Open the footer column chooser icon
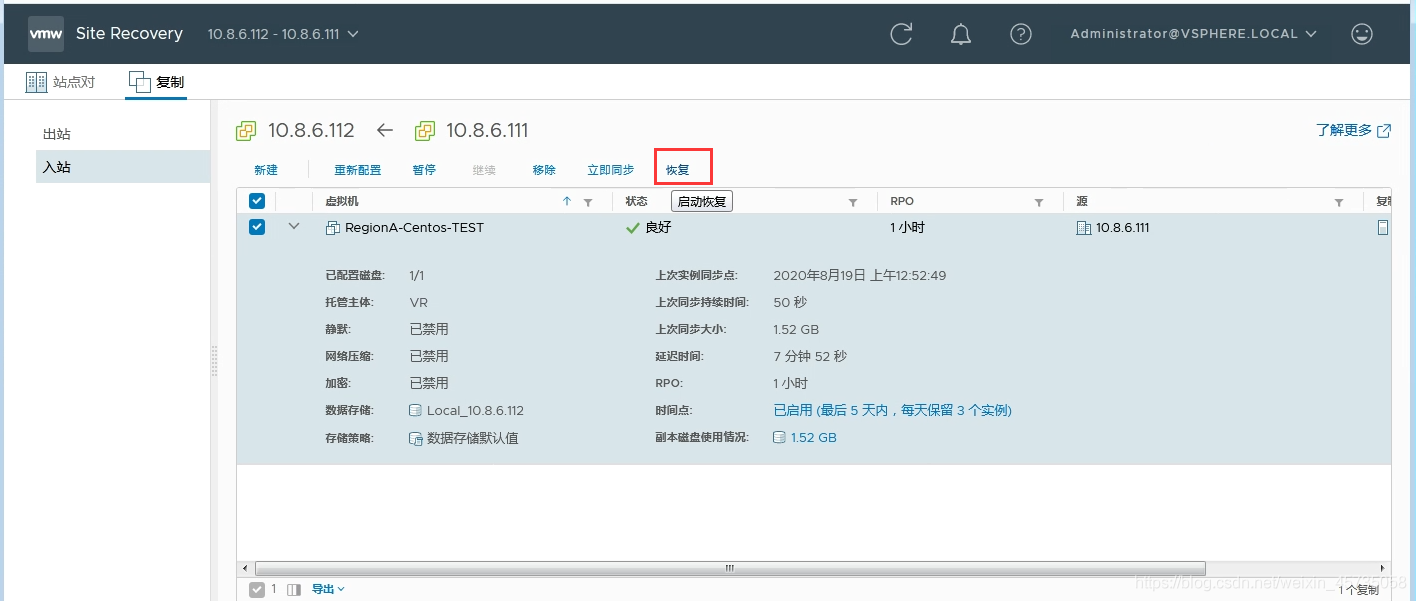This screenshot has width=1416, height=601. (294, 590)
